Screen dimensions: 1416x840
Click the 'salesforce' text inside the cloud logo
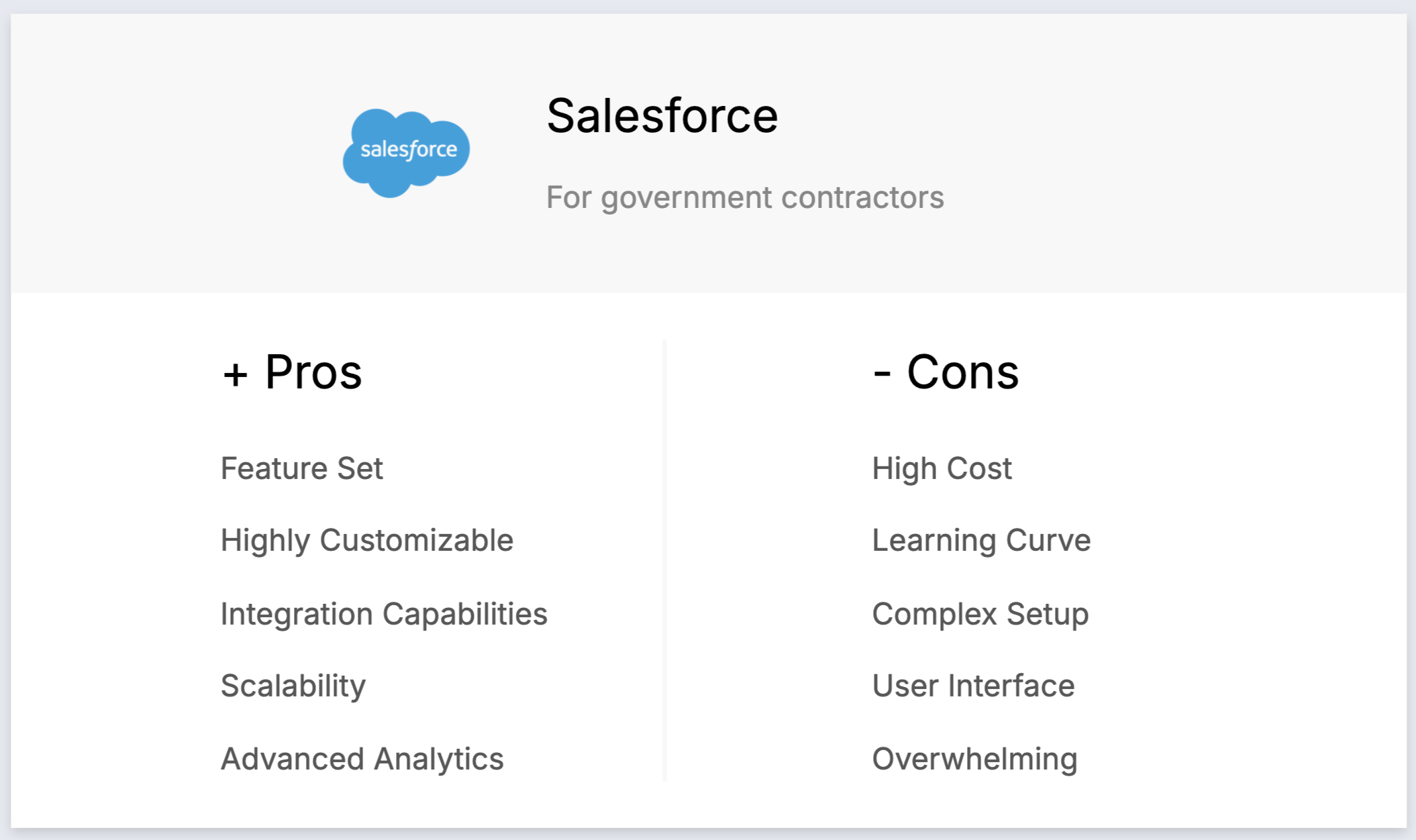409,149
